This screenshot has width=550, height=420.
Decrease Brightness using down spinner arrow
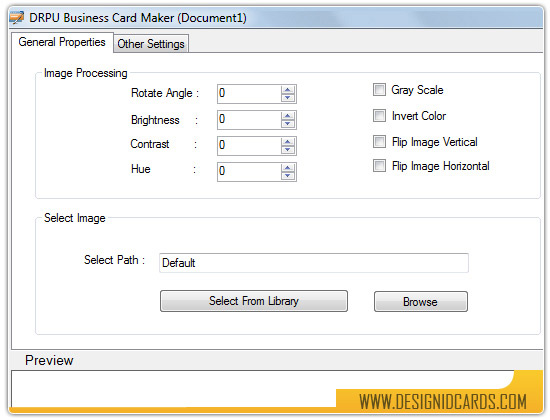point(287,124)
